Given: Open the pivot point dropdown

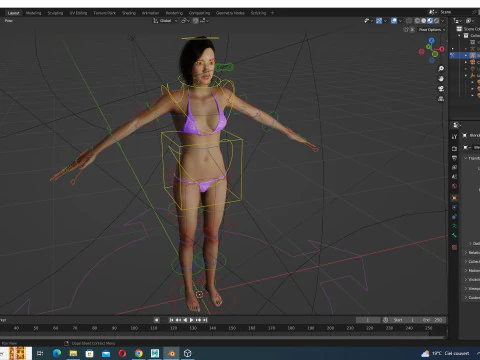Looking at the screenshot, I should point(185,21).
